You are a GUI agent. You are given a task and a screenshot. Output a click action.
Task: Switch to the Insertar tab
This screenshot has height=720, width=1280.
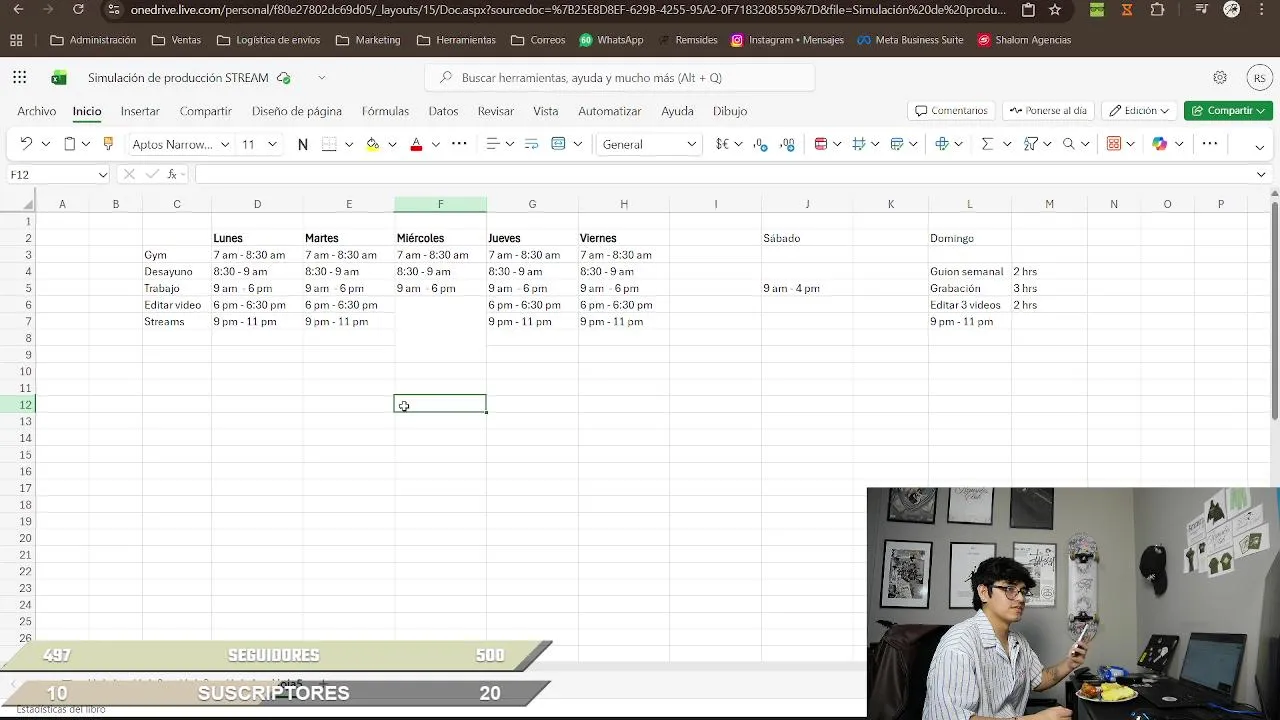pos(140,111)
